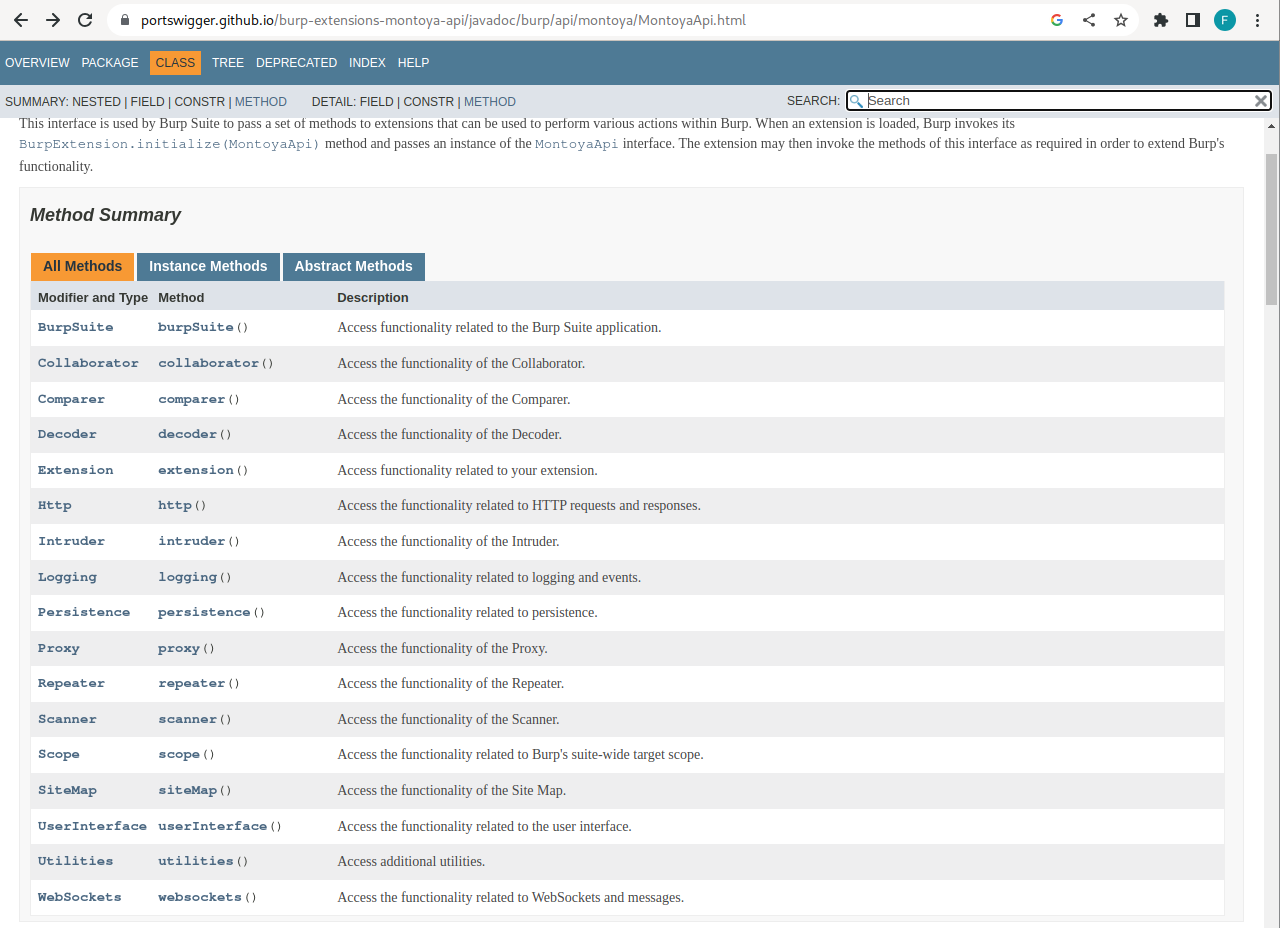
Task: Follow the websockets() method link
Action: (x=200, y=897)
